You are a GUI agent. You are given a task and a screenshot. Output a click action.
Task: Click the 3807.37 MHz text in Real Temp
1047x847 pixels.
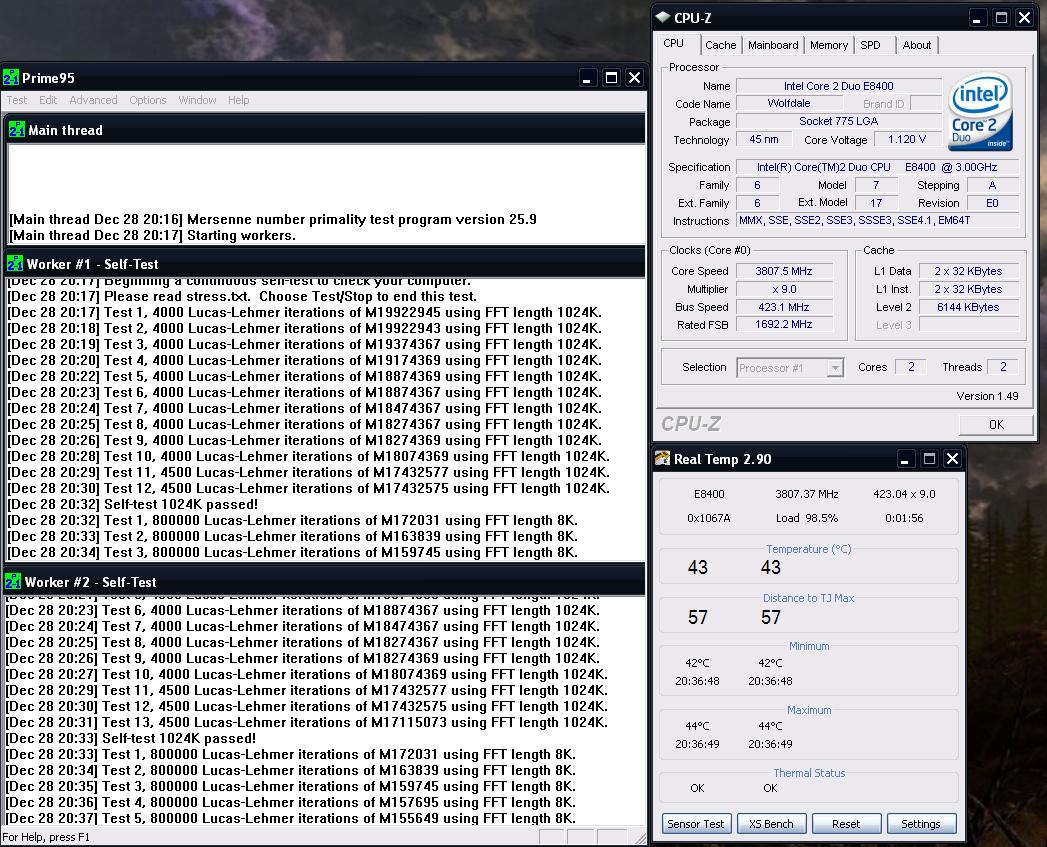[x=807, y=494]
